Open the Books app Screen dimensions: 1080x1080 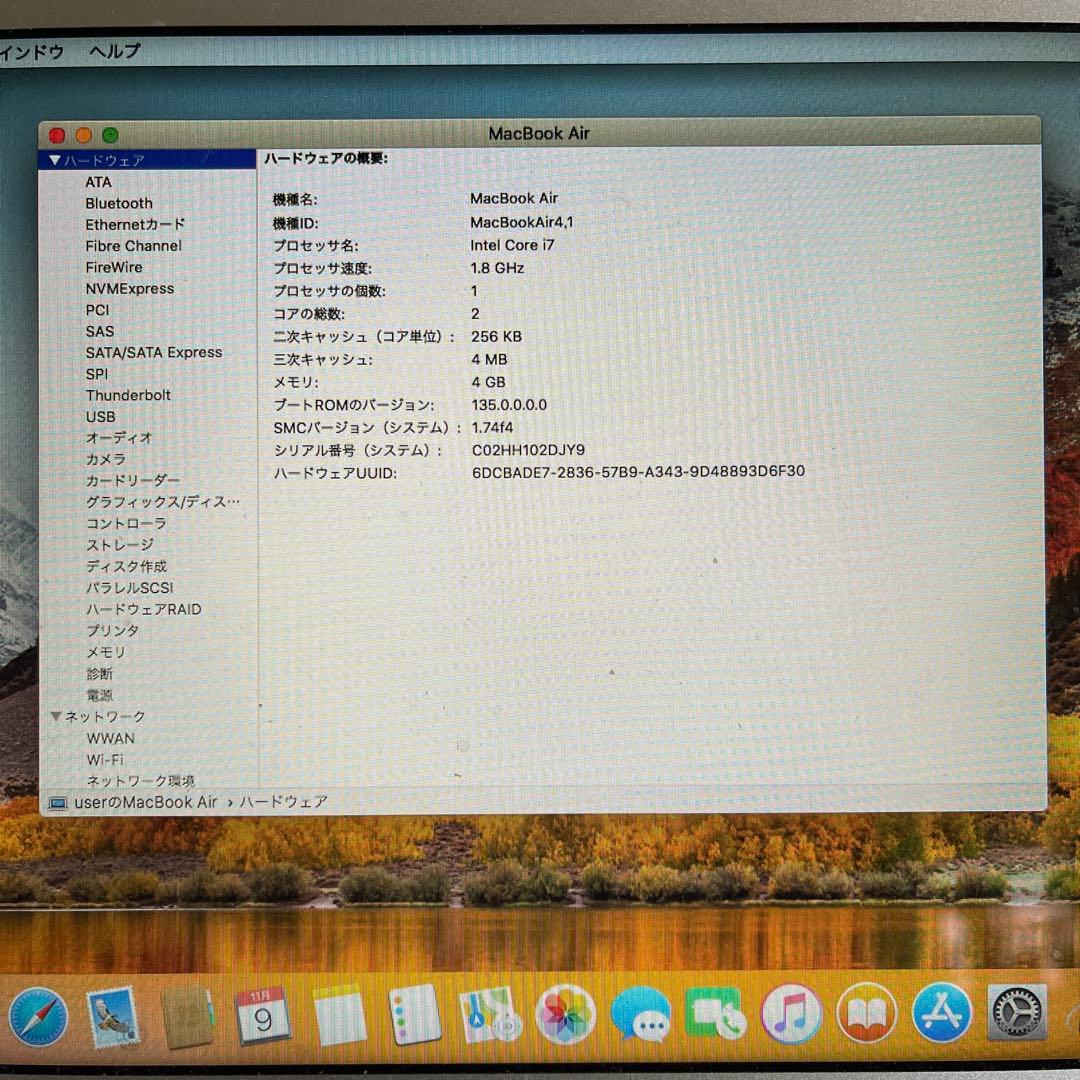click(x=865, y=1015)
